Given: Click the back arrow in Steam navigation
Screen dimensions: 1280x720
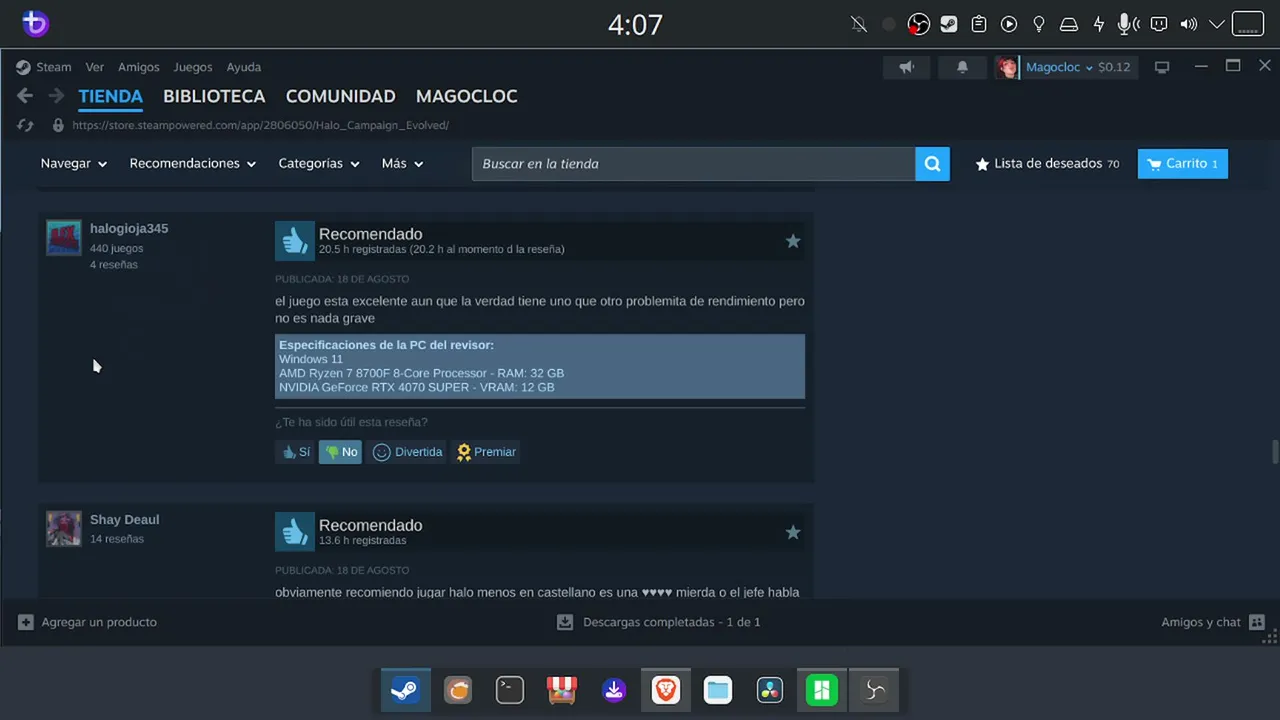Looking at the screenshot, I should pos(25,96).
